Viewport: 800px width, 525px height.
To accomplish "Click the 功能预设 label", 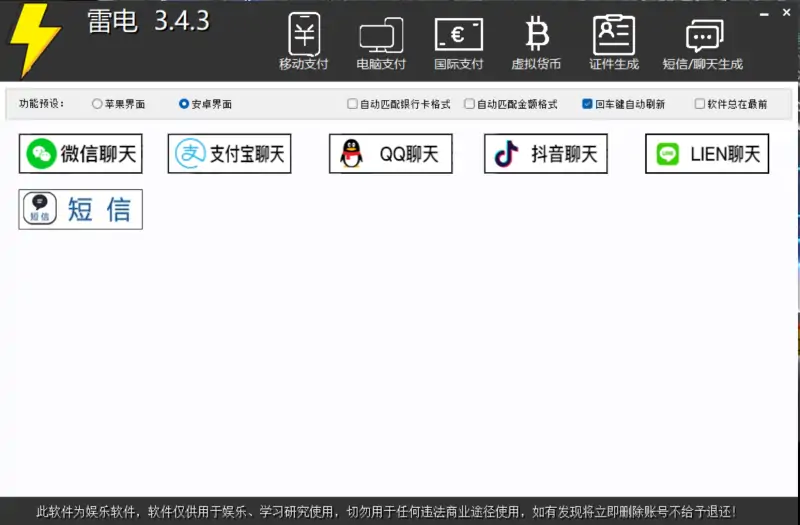I will tap(42, 104).
